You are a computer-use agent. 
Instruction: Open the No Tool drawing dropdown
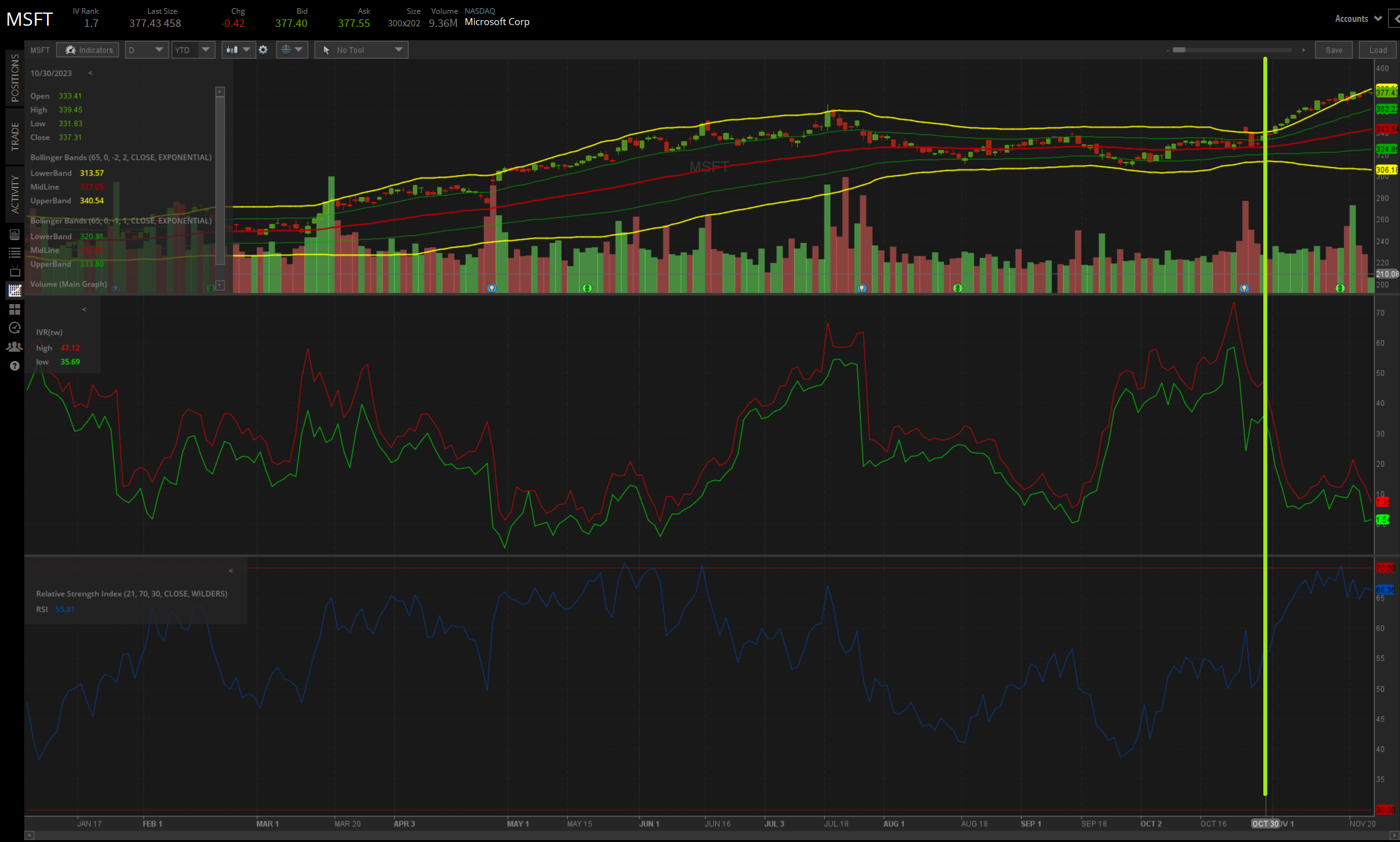(x=362, y=50)
